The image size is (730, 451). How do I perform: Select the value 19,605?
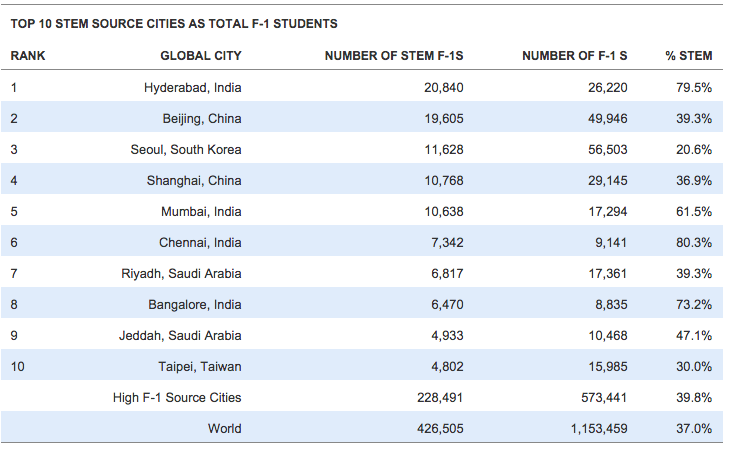(x=444, y=119)
